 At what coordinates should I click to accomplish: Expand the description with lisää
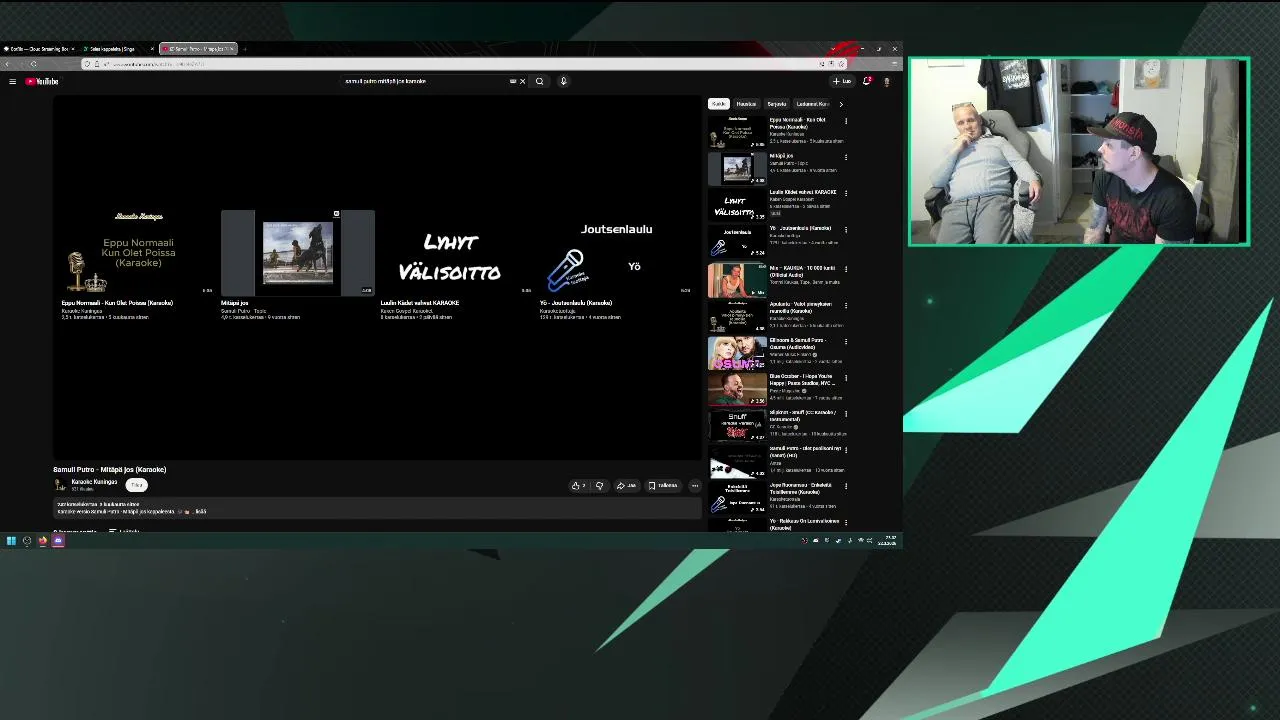point(200,511)
